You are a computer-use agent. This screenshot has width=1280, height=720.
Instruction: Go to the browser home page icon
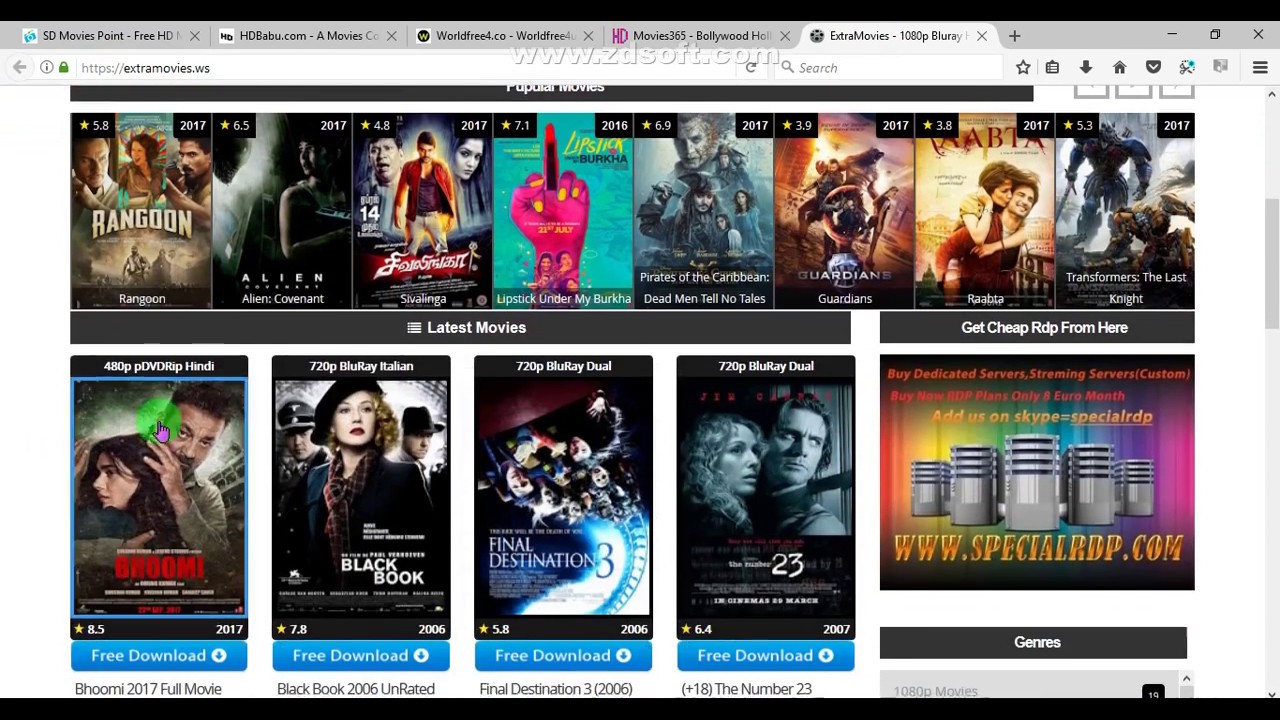tap(1119, 67)
